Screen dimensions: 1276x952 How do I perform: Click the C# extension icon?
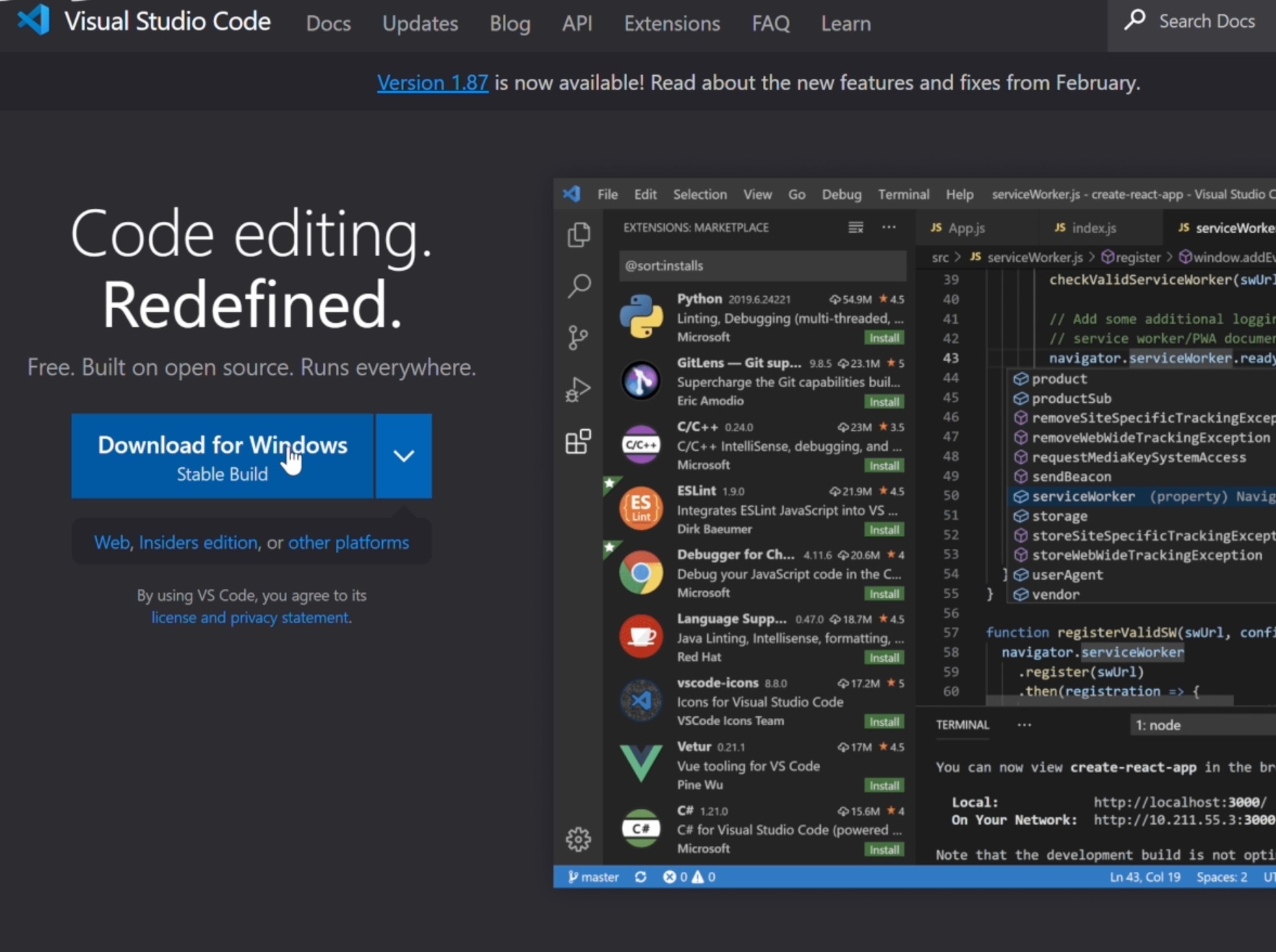641,828
